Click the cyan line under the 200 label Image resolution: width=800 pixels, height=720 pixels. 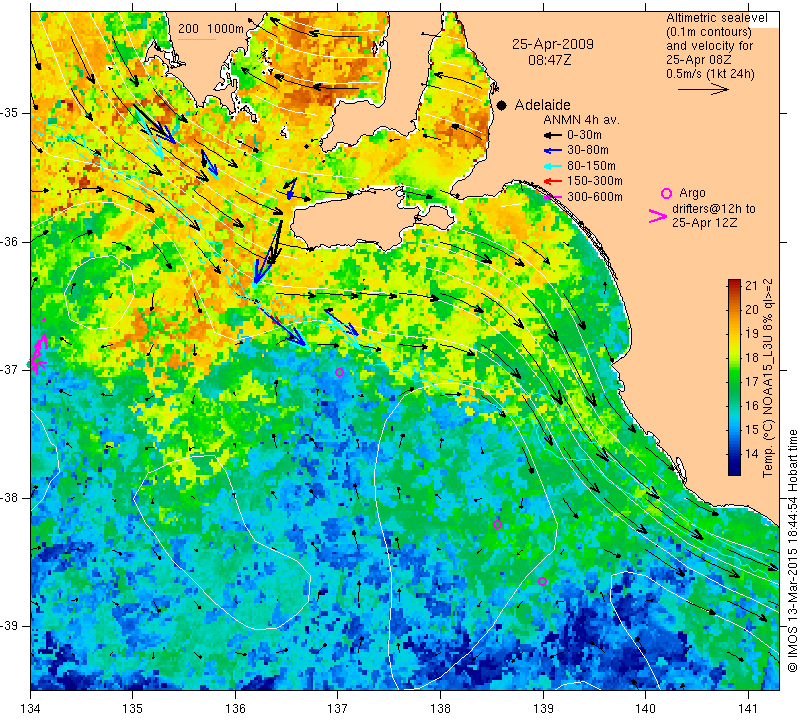coord(197,39)
